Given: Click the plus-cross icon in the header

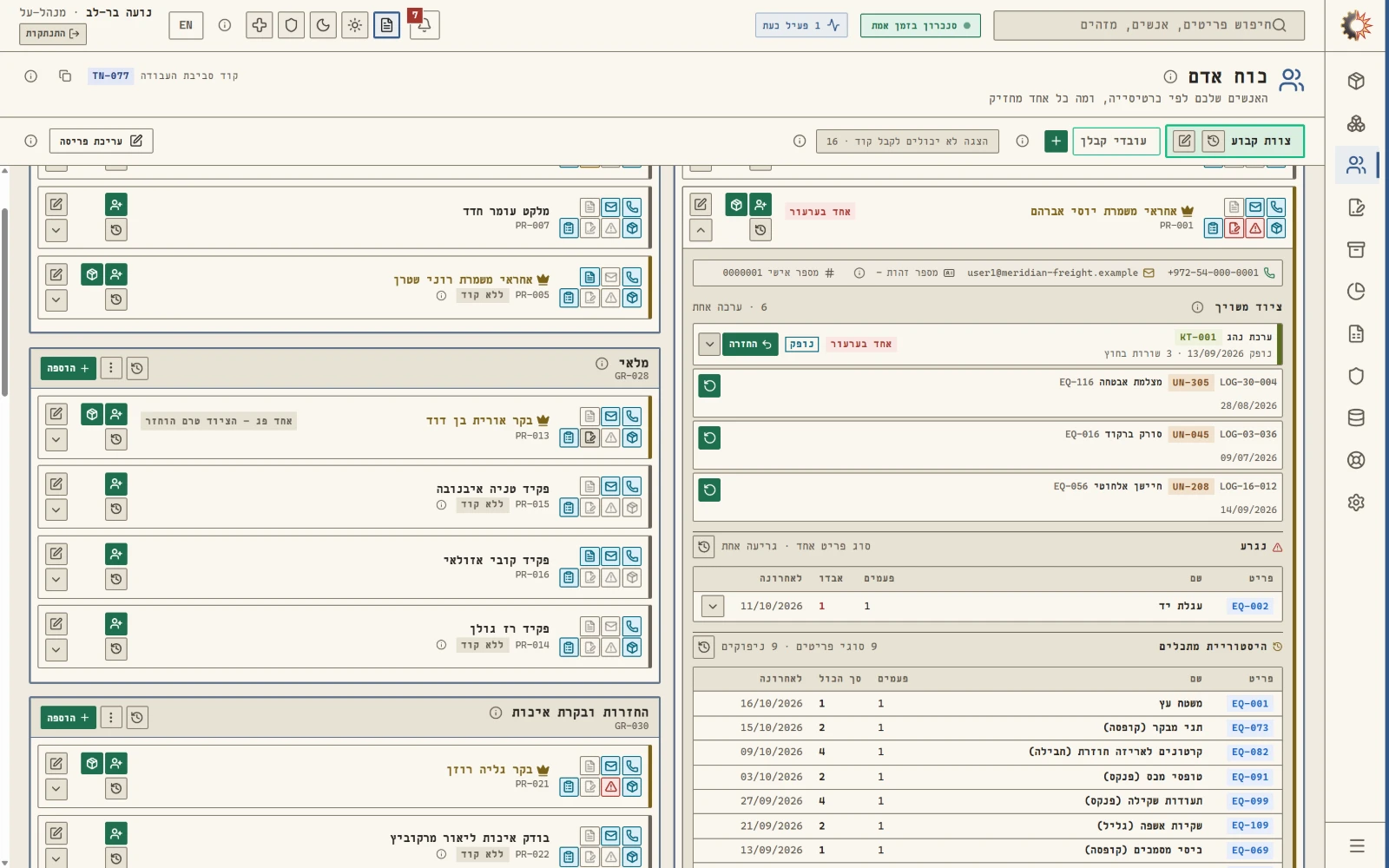Looking at the screenshot, I should click(260, 25).
